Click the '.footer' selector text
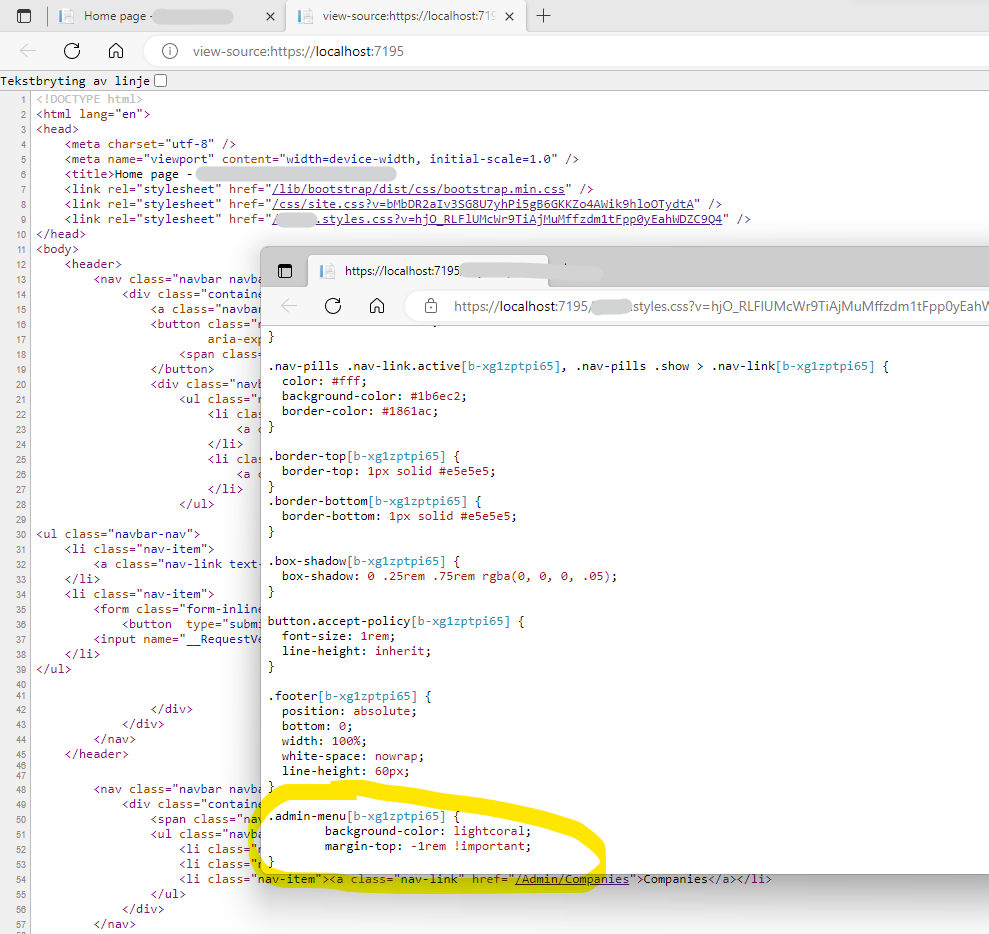Screen dimensions: 989x934 tap(293, 696)
